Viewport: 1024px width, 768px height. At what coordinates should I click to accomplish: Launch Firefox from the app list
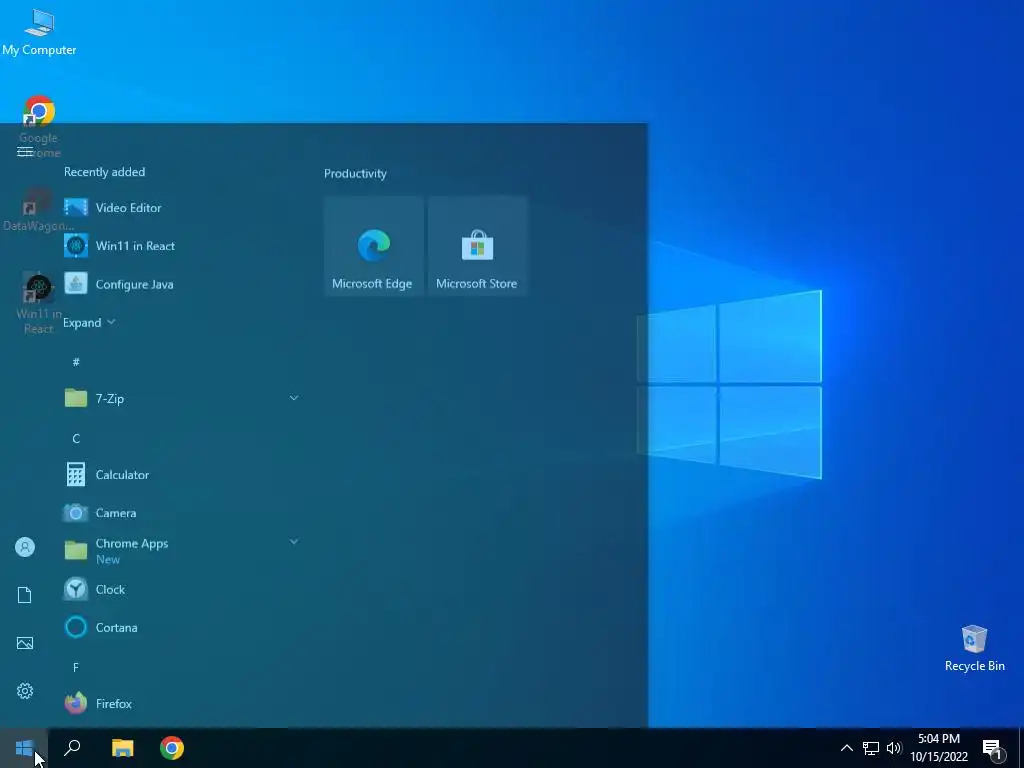pyautogui.click(x=182, y=703)
